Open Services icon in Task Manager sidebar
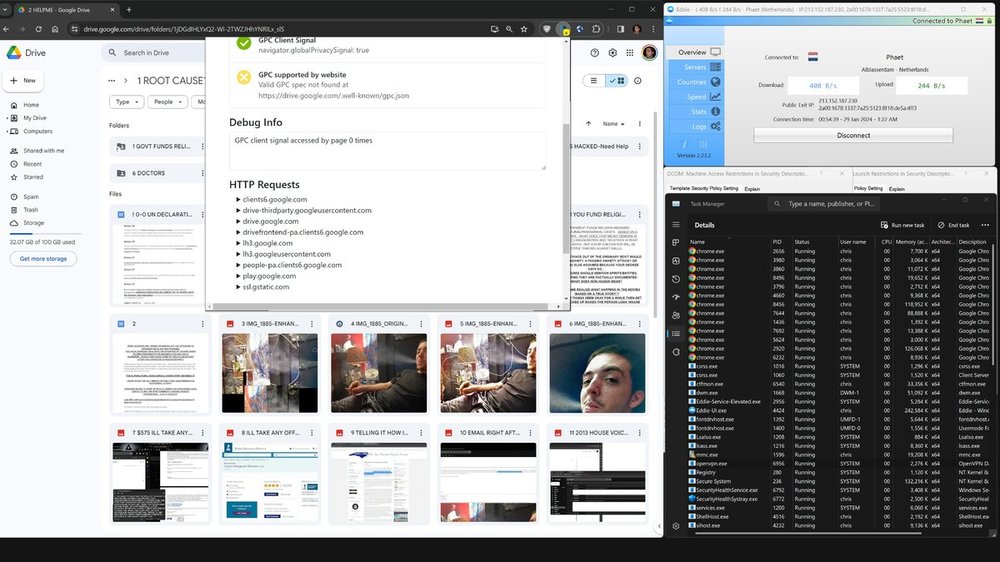The height and width of the screenshot is (562, 1000). click(x=676, y=352)
